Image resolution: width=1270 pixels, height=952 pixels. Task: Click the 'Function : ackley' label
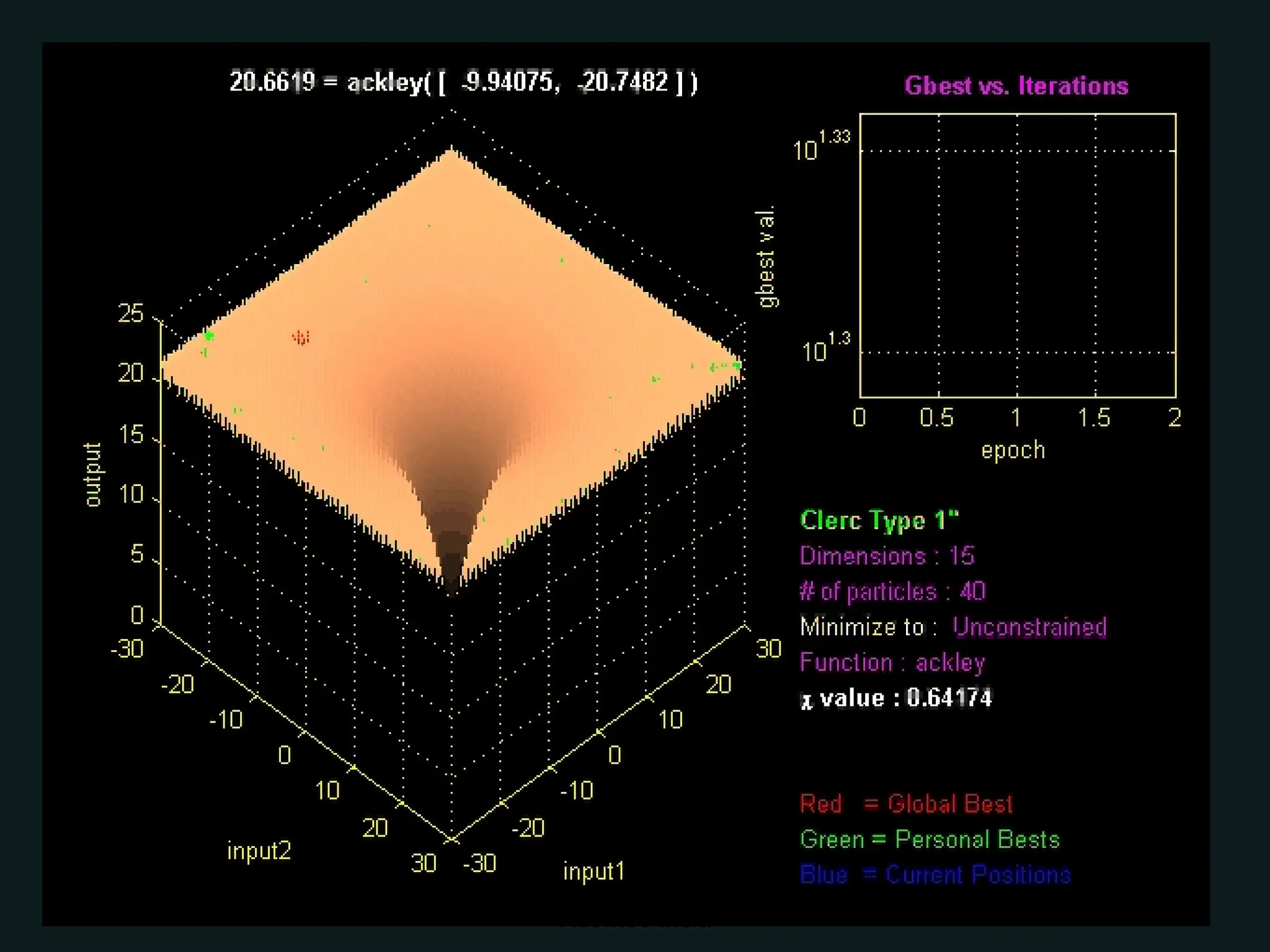click(892, 663)
